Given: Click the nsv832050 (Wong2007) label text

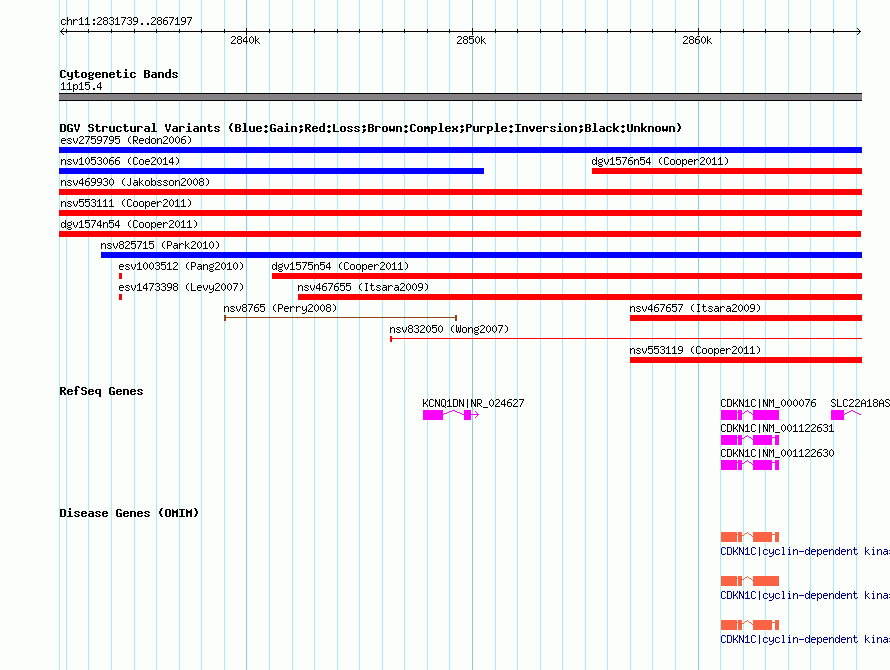Looking at the screenshot, I should [x=449, y=329].
